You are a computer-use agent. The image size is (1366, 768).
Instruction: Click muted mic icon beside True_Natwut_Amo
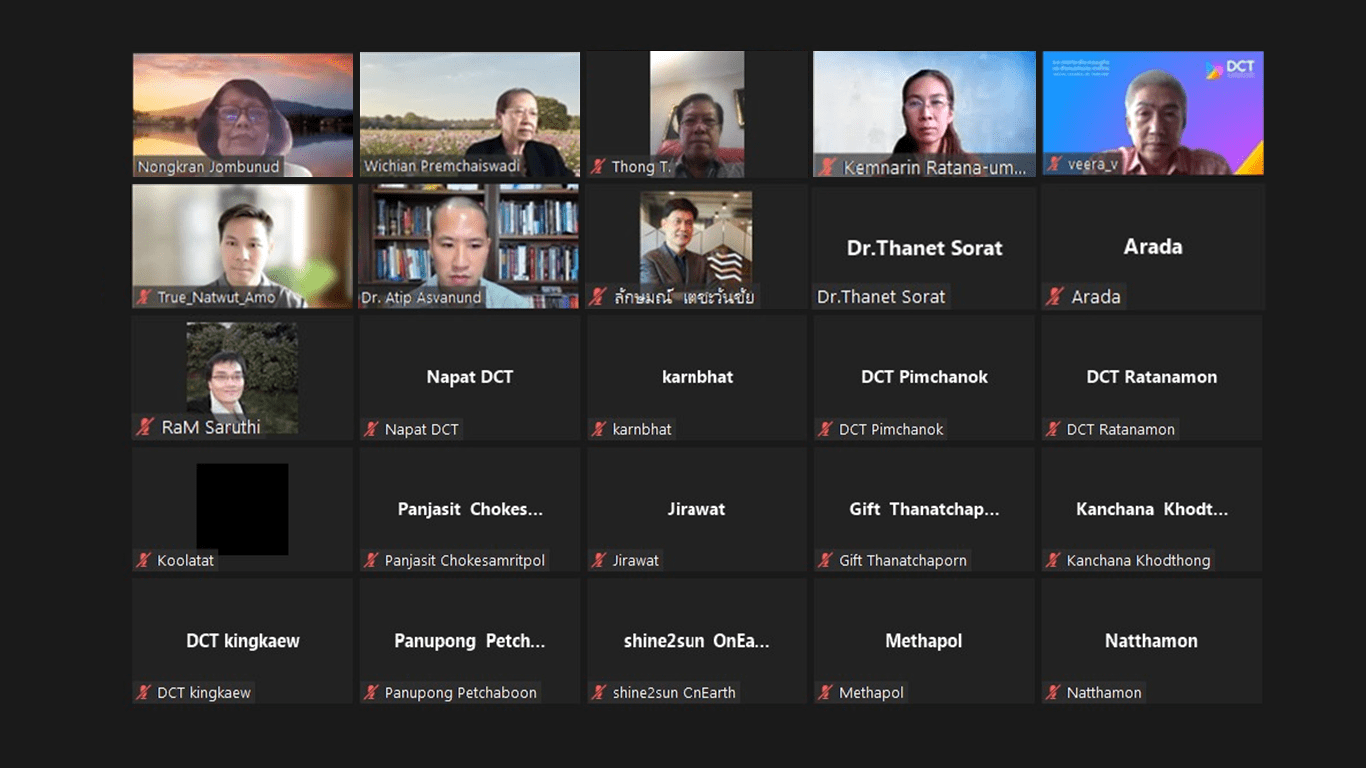click(x=144, y=297)
